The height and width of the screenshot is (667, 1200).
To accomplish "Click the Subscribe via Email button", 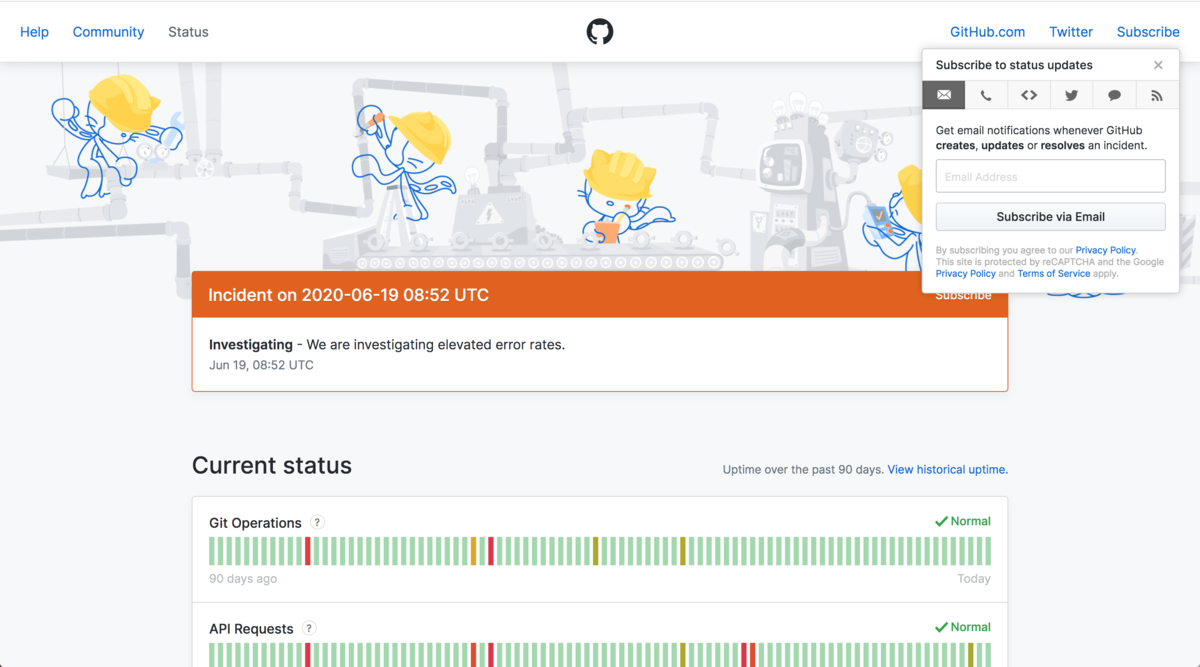I will pos(1050,216).
